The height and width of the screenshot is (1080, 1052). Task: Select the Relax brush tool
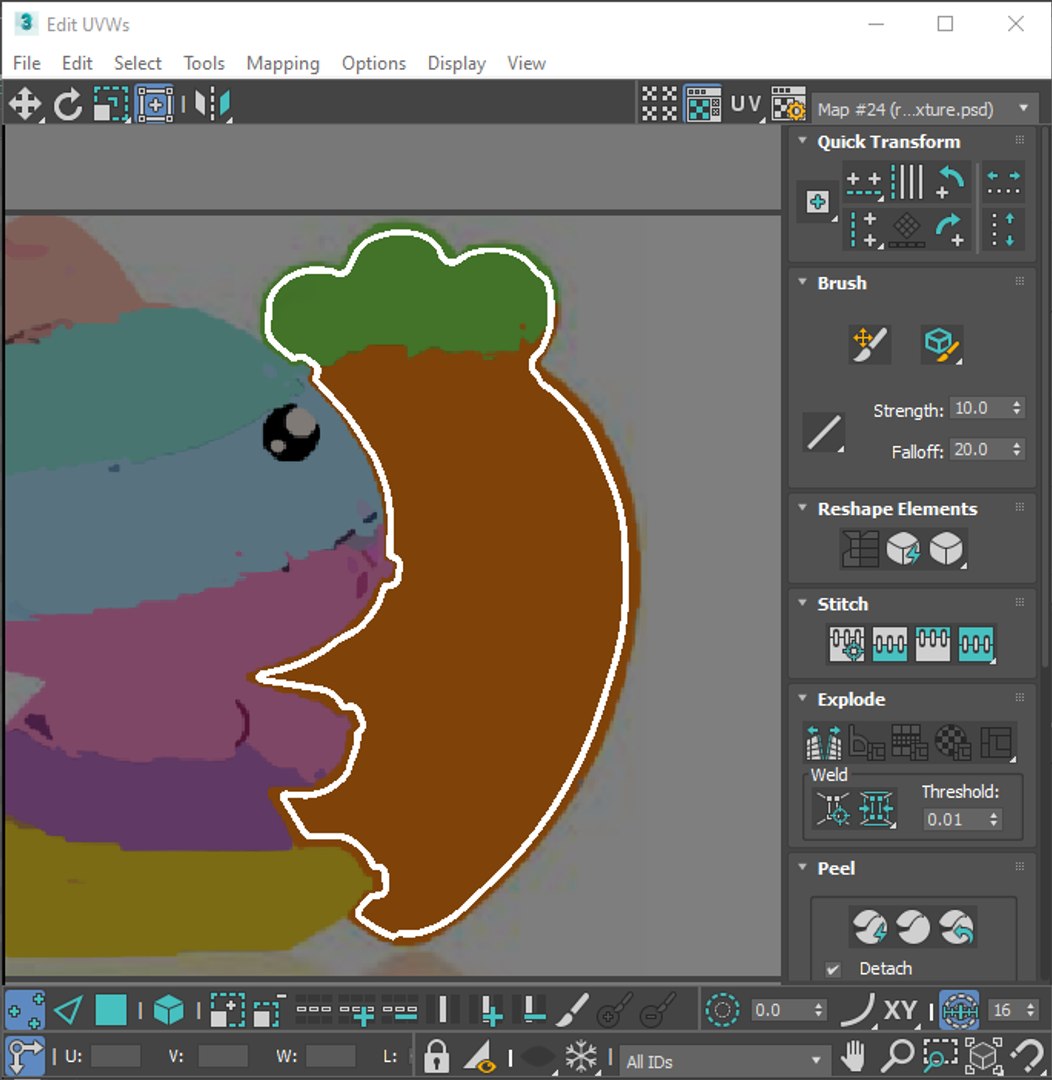(942, 344)
